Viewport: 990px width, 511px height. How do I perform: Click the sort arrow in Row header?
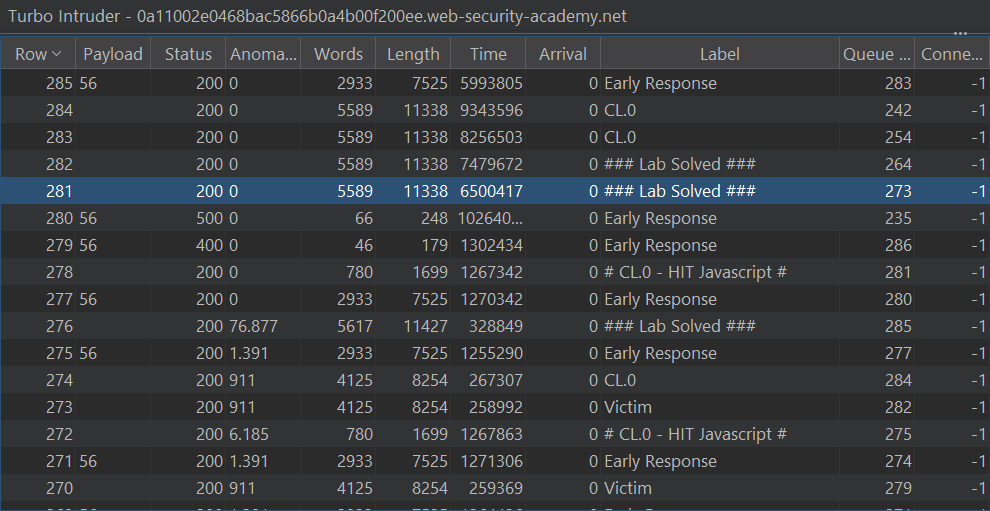[56, 54]
